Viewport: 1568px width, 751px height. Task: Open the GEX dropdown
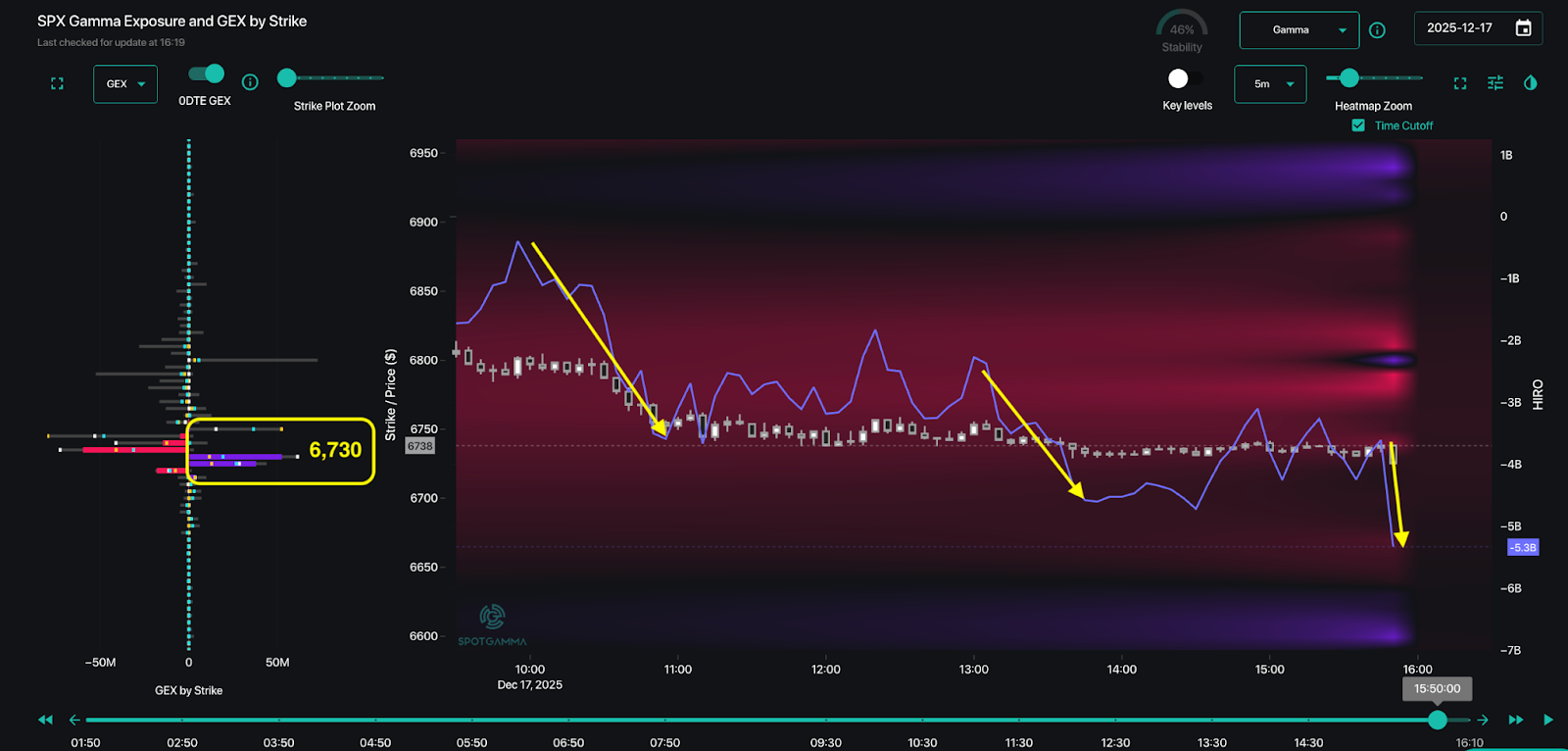pos(125,84)
